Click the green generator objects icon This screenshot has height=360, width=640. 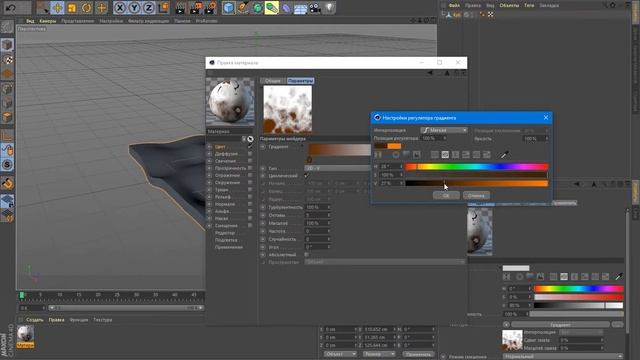click(x=258, y=8)
